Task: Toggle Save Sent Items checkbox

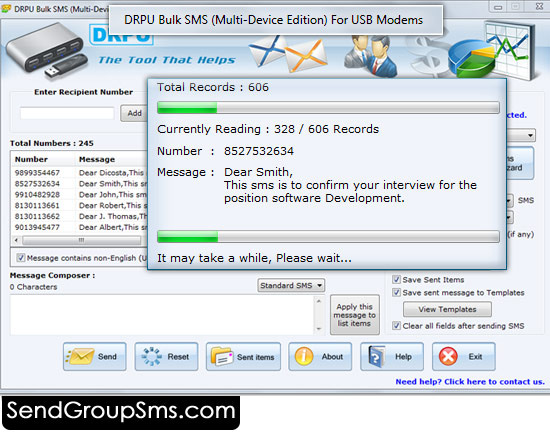Action: coord(396,280)
